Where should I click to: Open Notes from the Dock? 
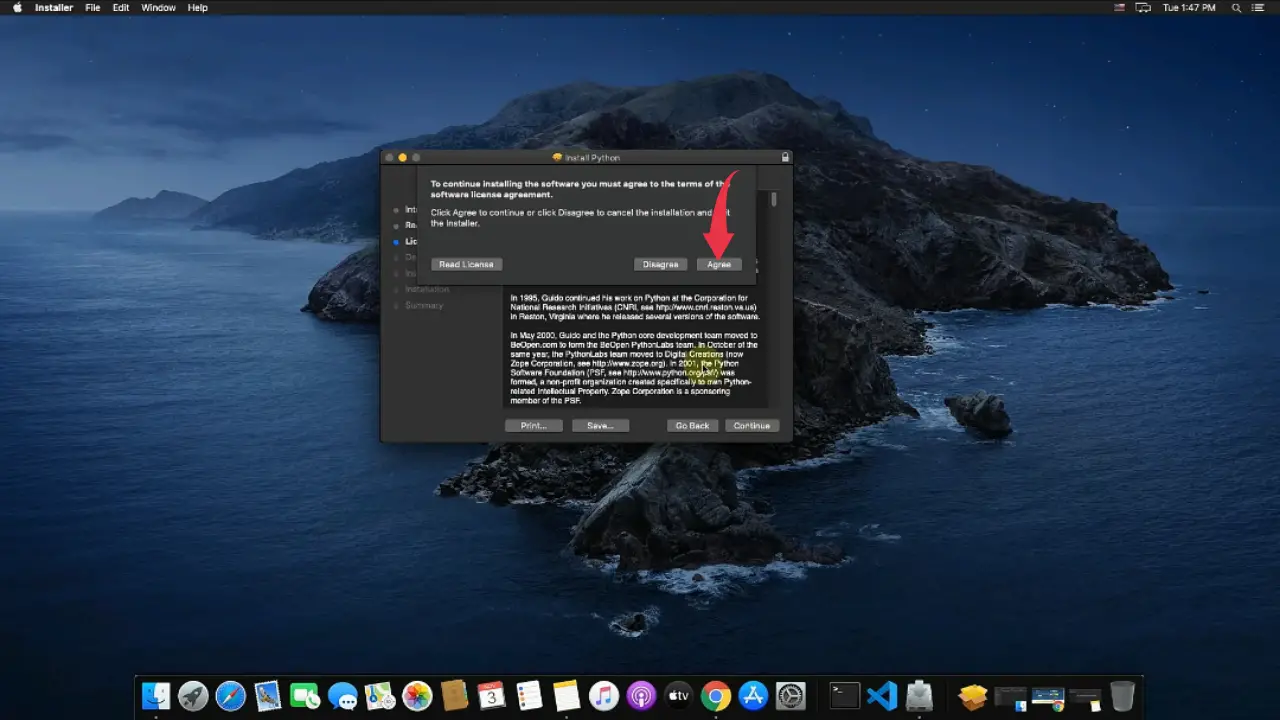coord(566,695)
